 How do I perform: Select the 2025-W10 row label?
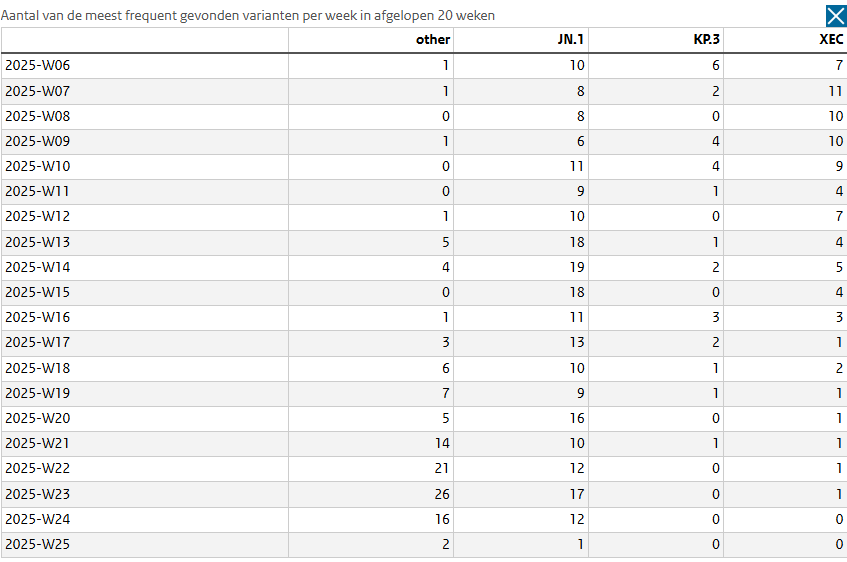(x=38, y=166)
